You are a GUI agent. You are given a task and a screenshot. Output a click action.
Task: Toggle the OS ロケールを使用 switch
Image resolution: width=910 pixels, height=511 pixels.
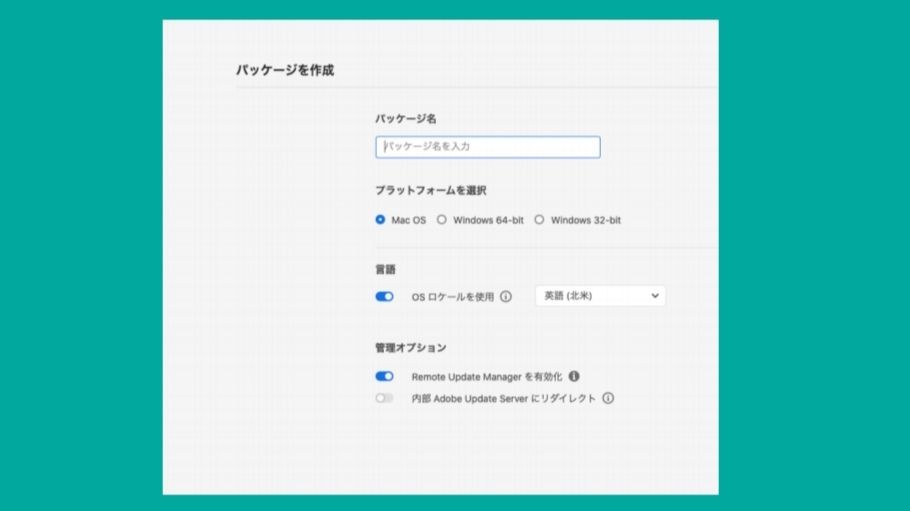[x=384, y=297]
